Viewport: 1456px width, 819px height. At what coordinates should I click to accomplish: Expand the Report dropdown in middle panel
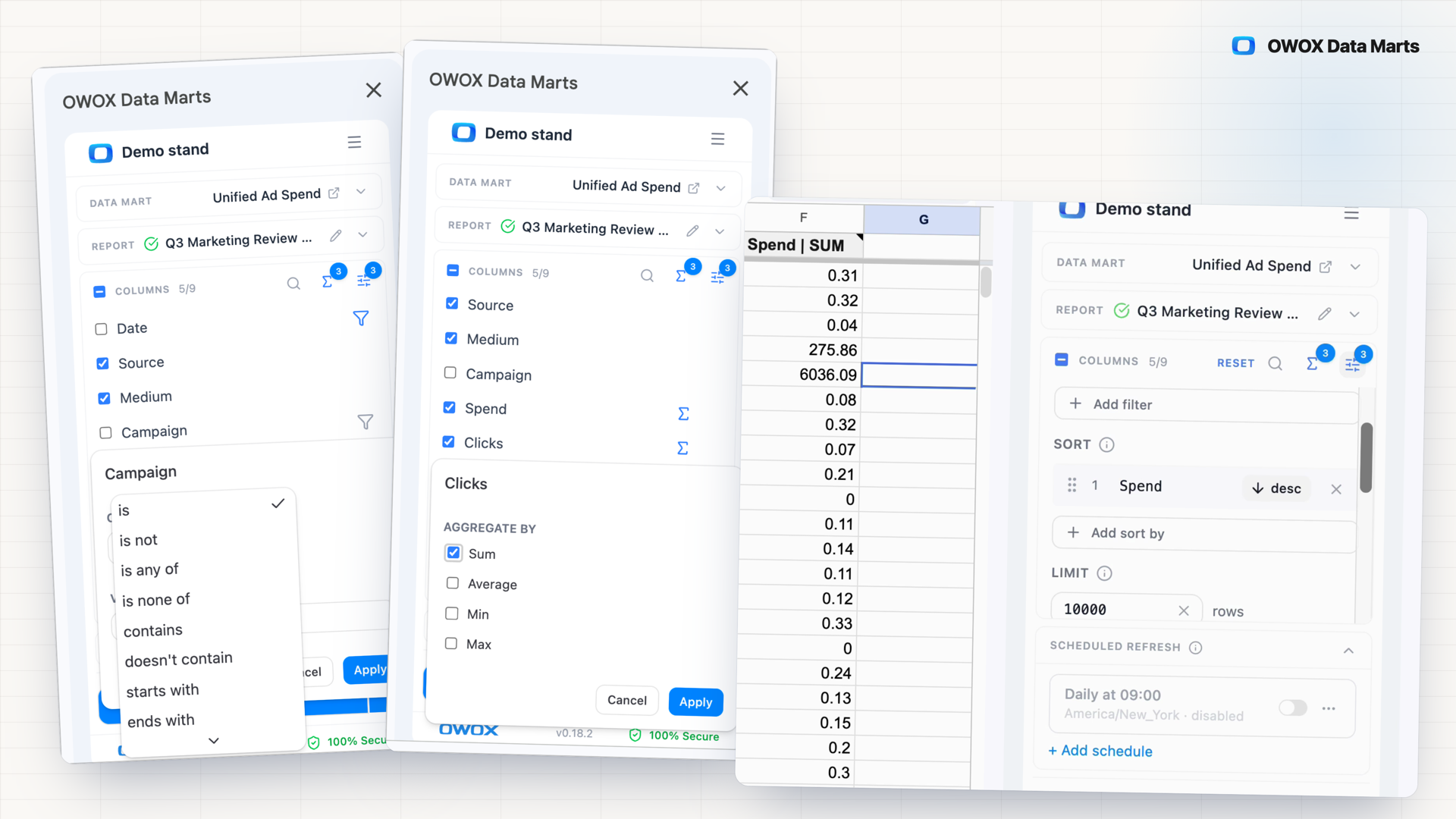coord(720,231)
